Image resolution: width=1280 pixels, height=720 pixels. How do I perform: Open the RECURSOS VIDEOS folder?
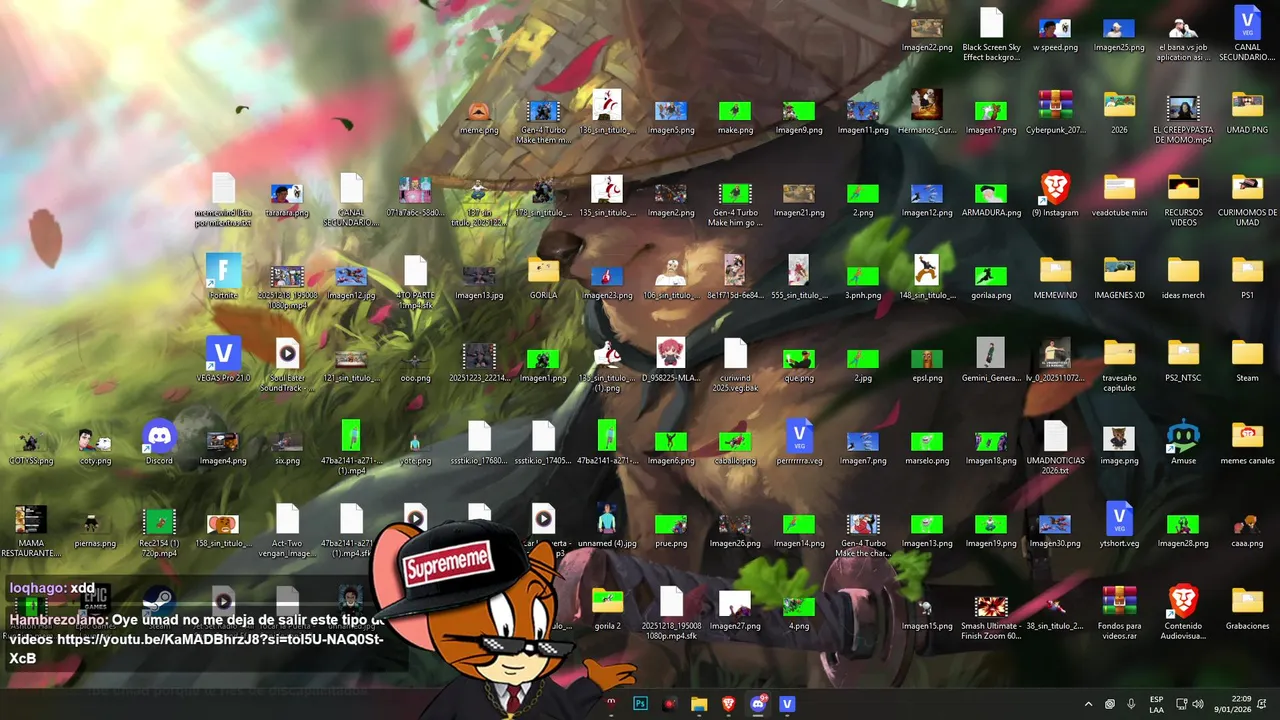1183,200
